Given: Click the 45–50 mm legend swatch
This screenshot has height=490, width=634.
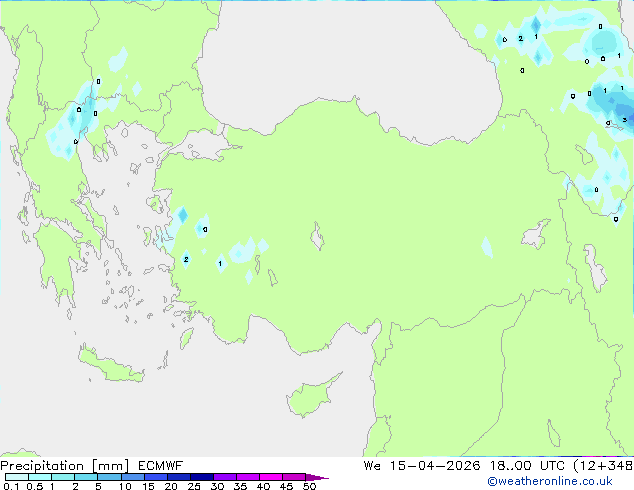Looking at the screenshot, I should [x=294, y=477].
